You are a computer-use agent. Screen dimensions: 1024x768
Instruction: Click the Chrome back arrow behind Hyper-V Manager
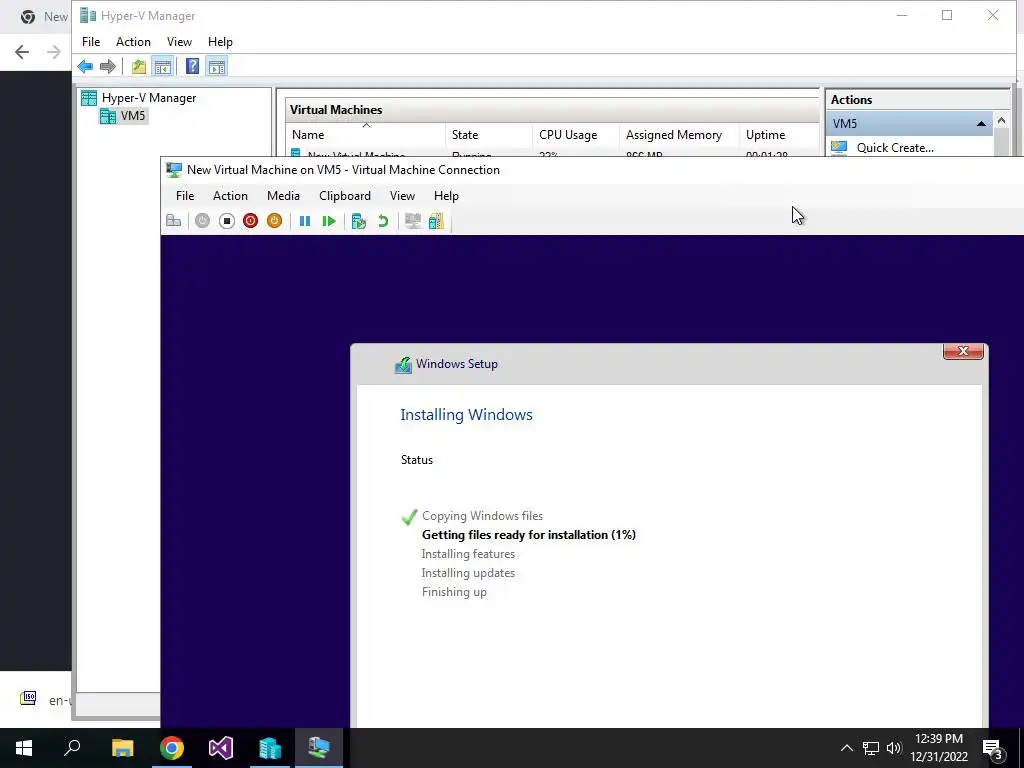pyautogui.click(x=22, y=52)
